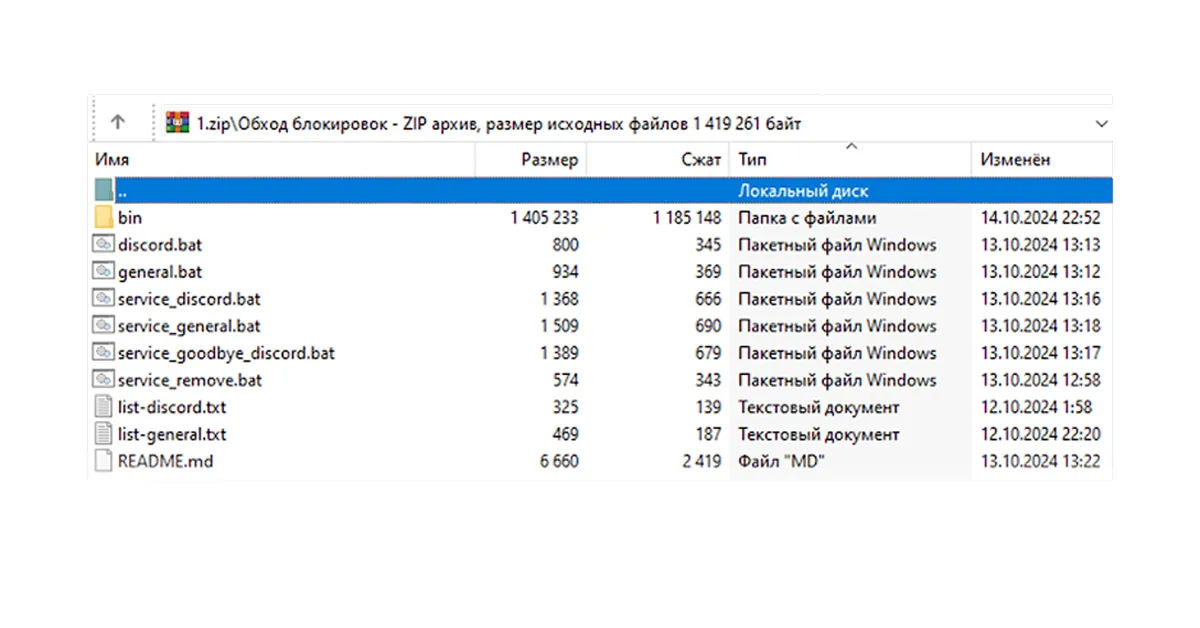1200x628 pixels.
Task: Click the 1 405 233 size value
Action: 544,217
